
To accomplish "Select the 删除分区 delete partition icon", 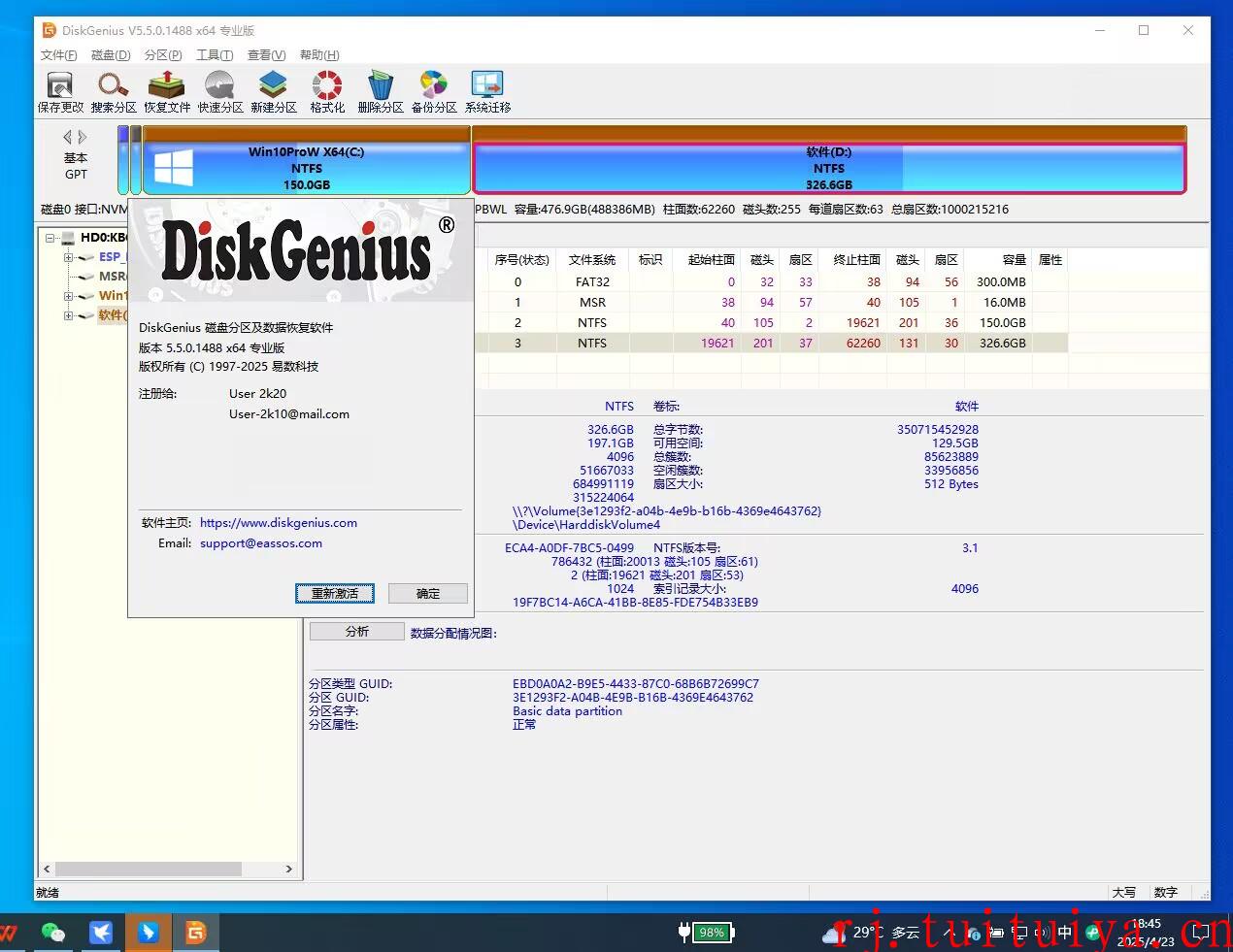I will [381, 92].
